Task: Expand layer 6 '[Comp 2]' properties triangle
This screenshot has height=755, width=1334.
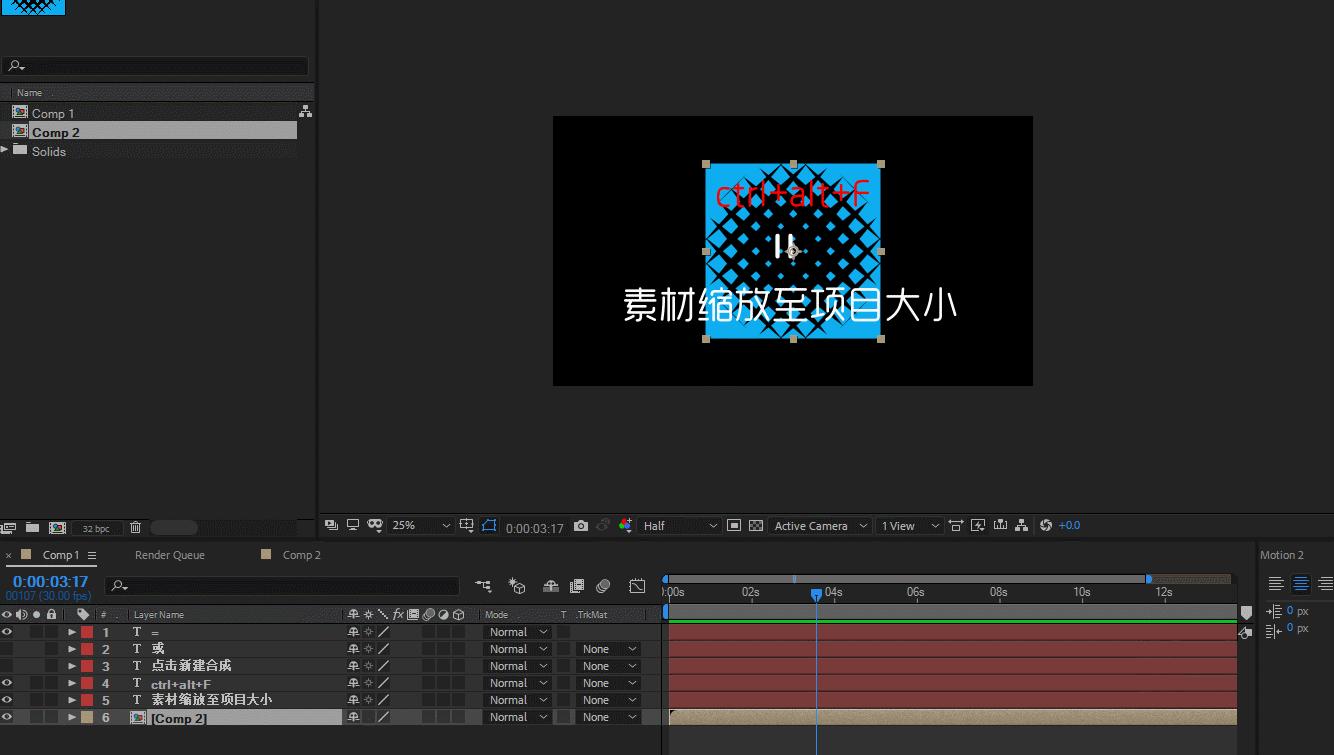Action: pyautogui.click(x=72, y=717)
